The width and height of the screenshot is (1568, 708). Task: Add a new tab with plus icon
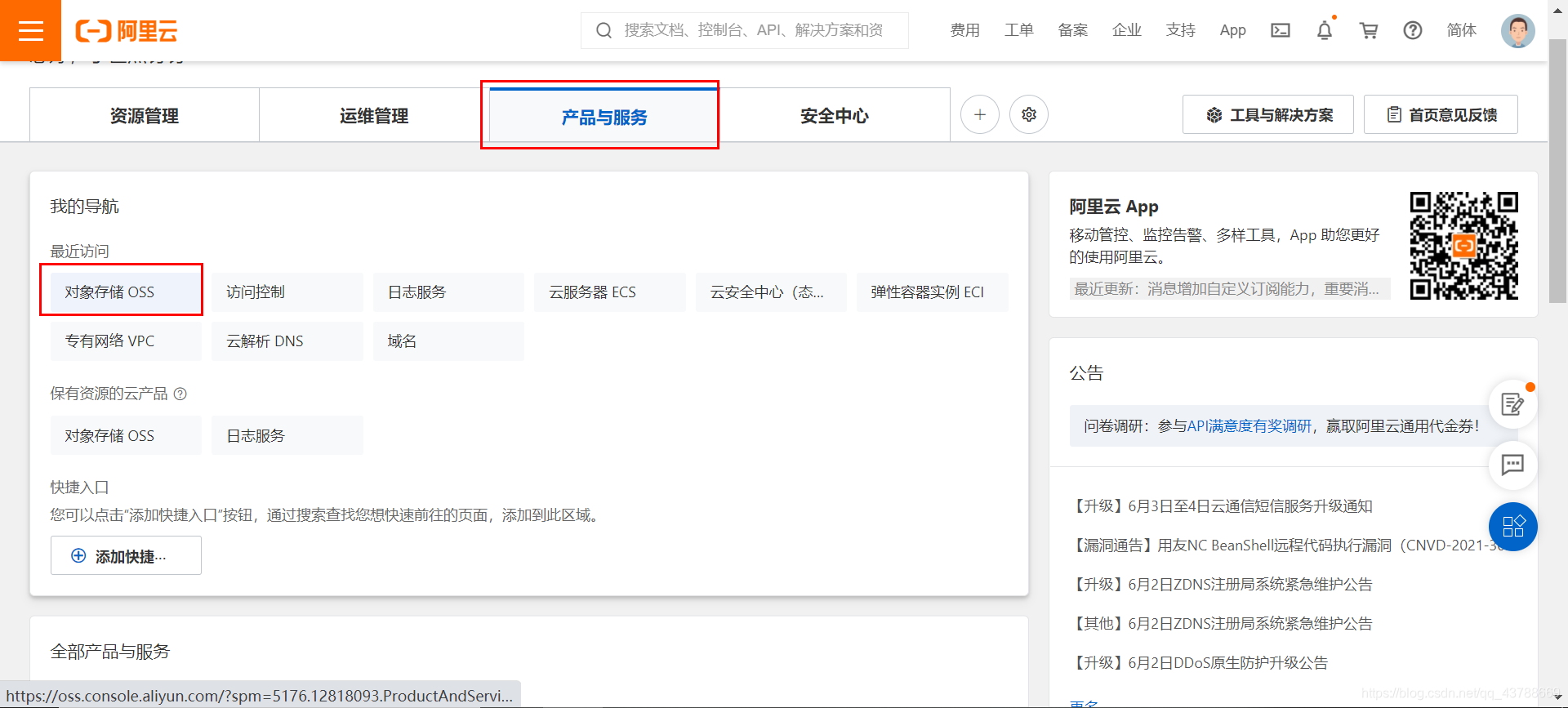pos(980,114)
